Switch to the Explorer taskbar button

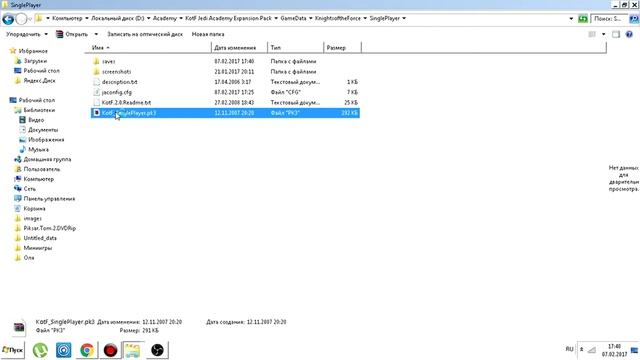(133, 350)
